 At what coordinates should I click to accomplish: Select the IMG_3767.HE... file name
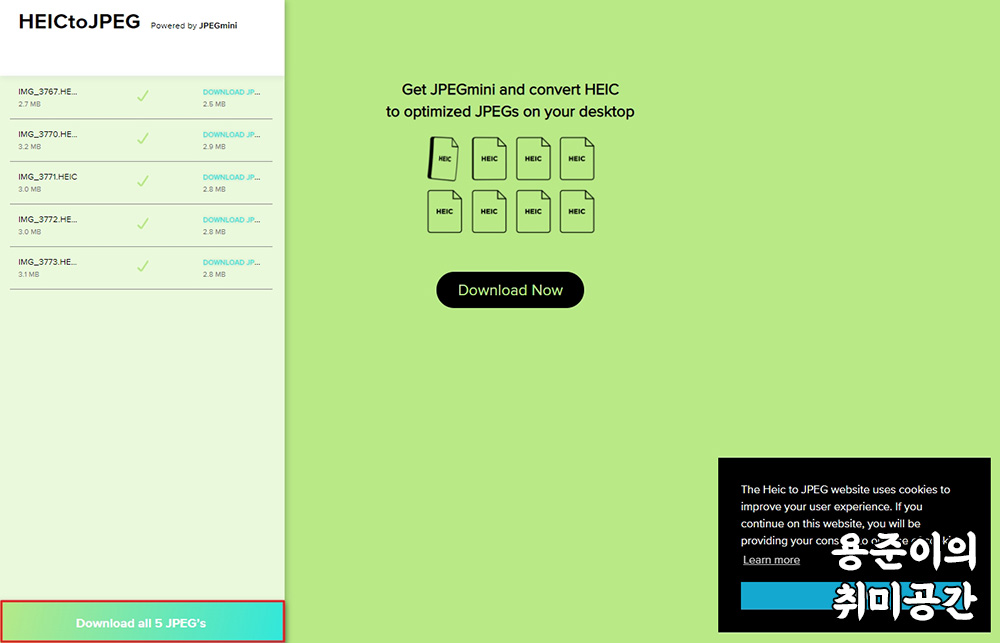[x=48, y=92]
